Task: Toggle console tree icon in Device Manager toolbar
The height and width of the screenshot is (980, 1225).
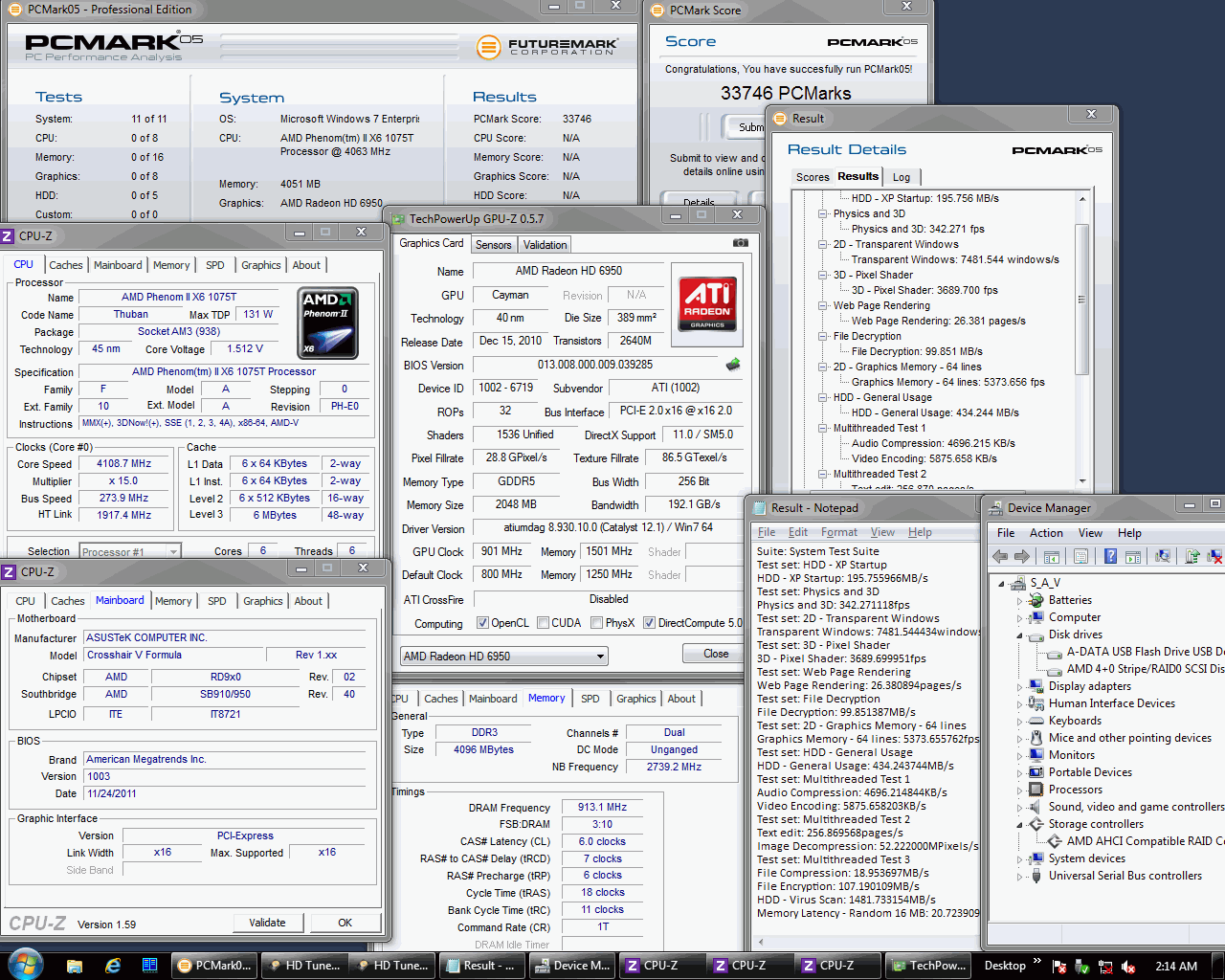Action: (1051, 556)
